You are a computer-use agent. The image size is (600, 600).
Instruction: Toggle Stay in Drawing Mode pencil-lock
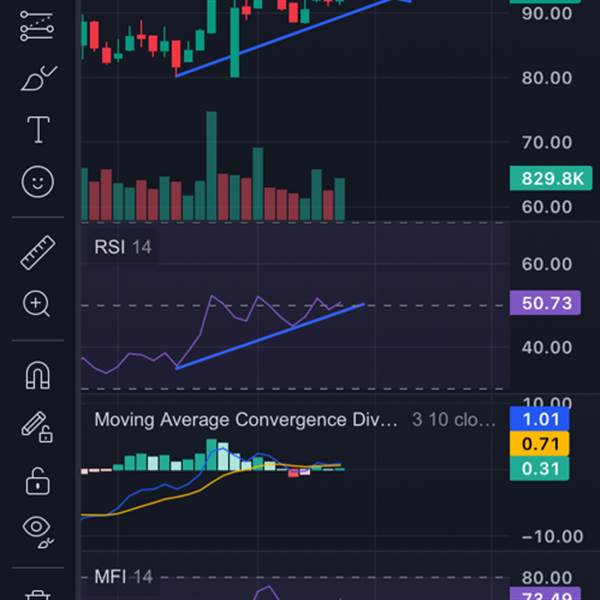pyautogui.click(x=37, y=427)
